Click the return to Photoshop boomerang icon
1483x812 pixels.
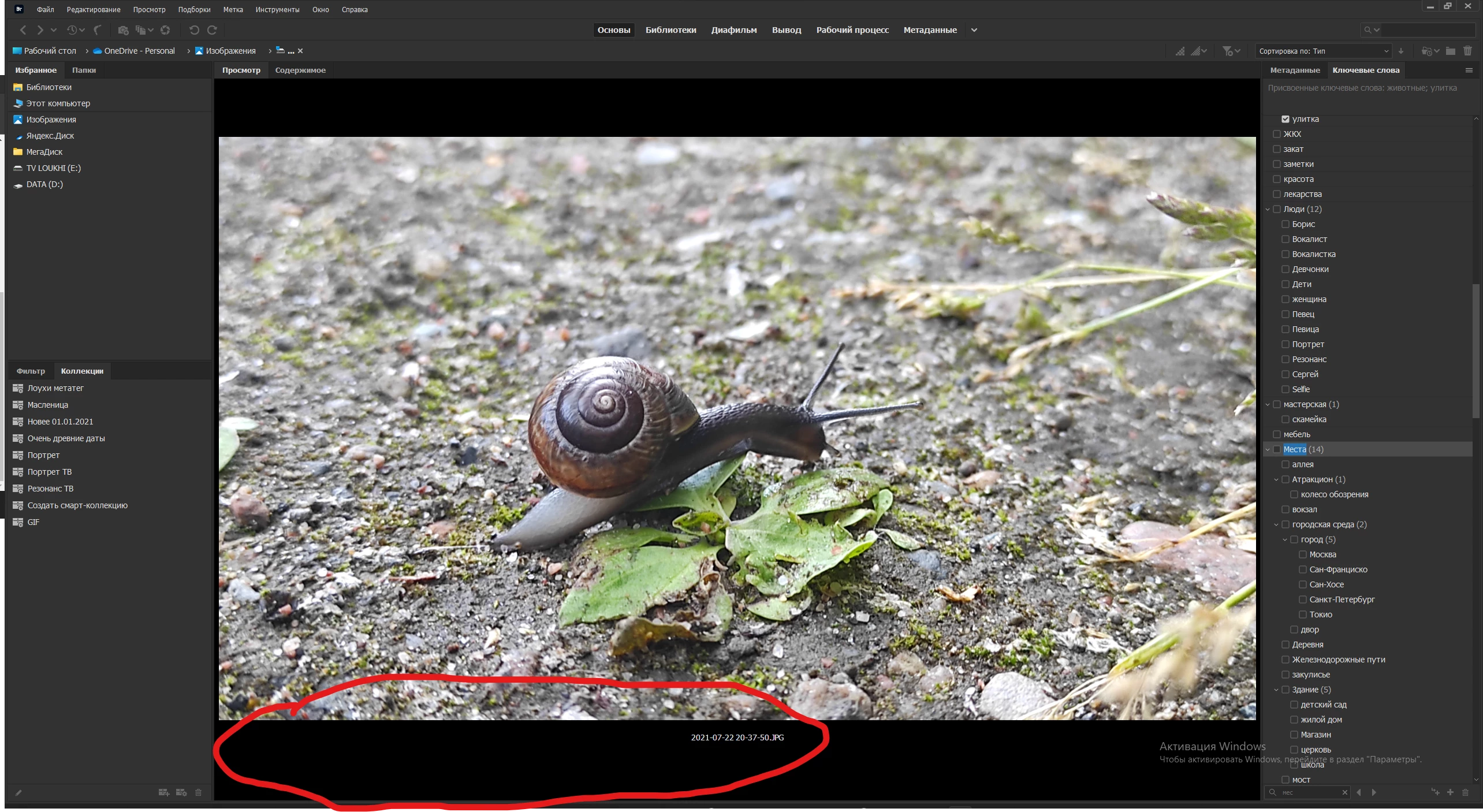tap(98, 30)
